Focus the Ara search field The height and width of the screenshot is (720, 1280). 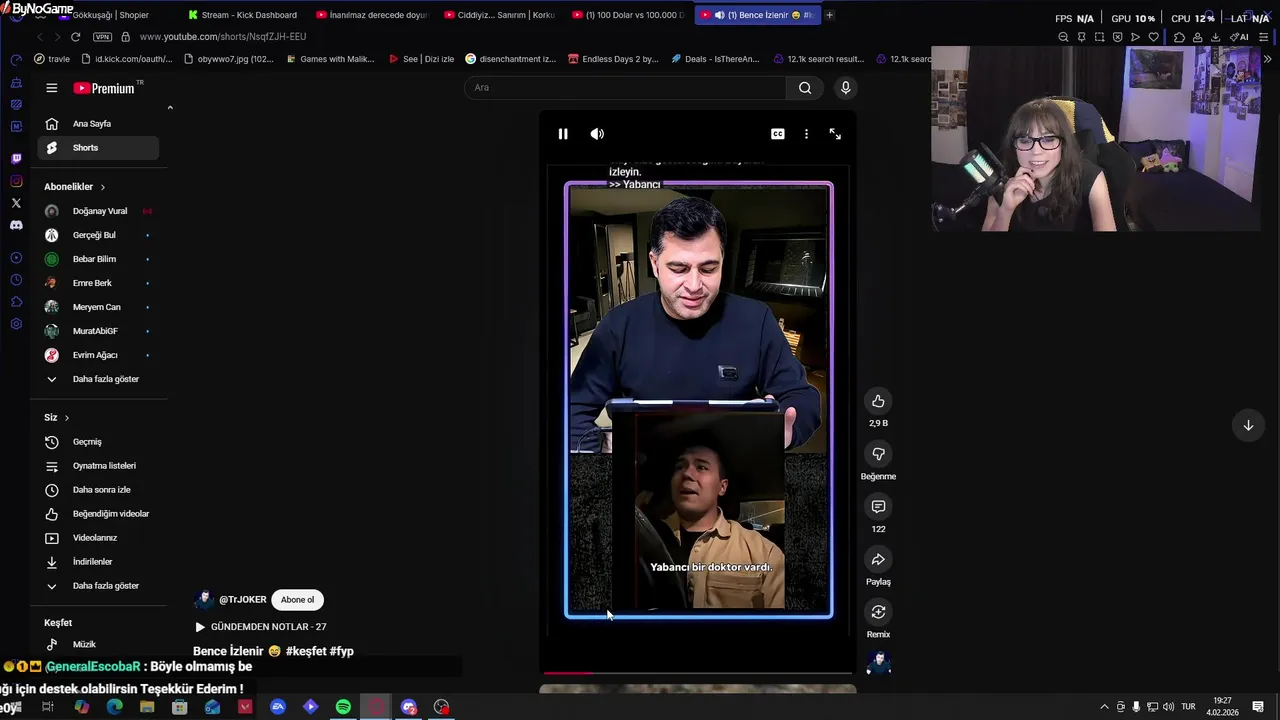(626, 88)
